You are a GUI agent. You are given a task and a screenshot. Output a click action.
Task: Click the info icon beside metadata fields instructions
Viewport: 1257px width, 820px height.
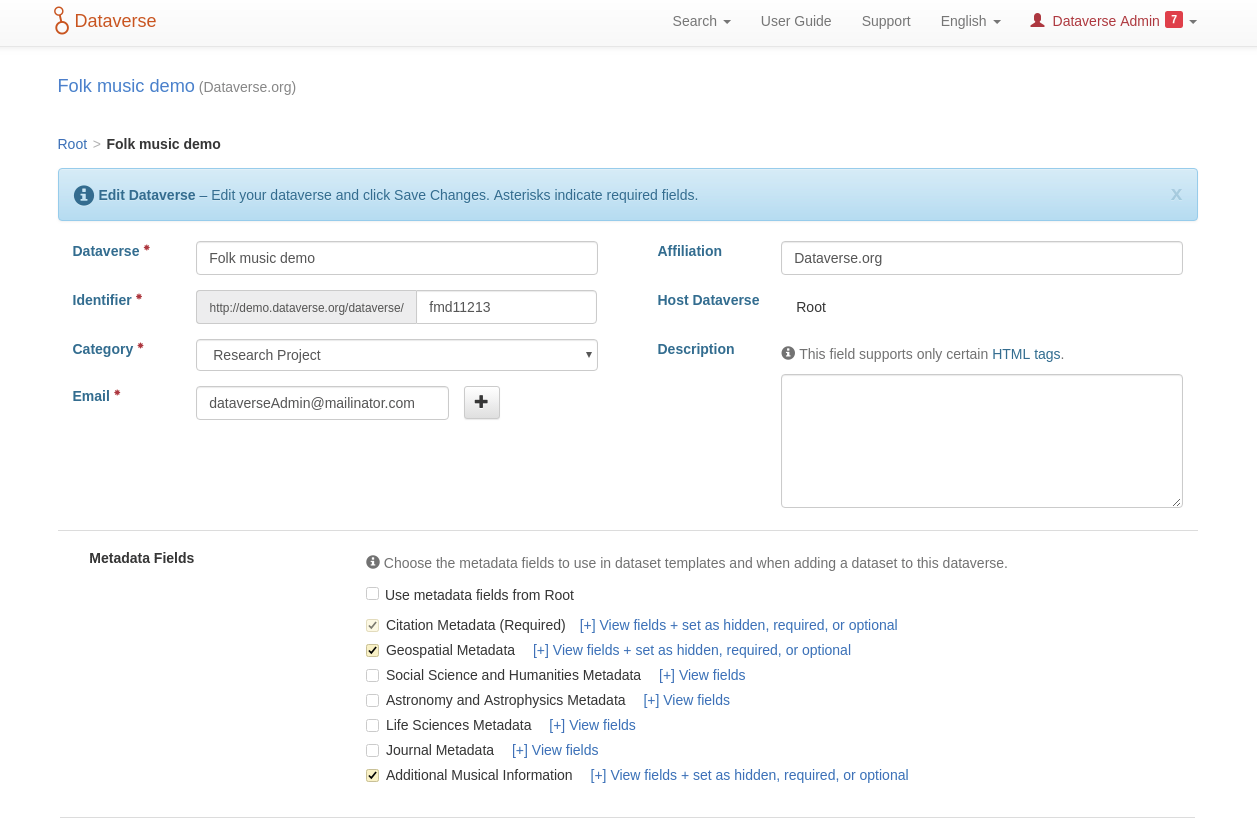373,562
